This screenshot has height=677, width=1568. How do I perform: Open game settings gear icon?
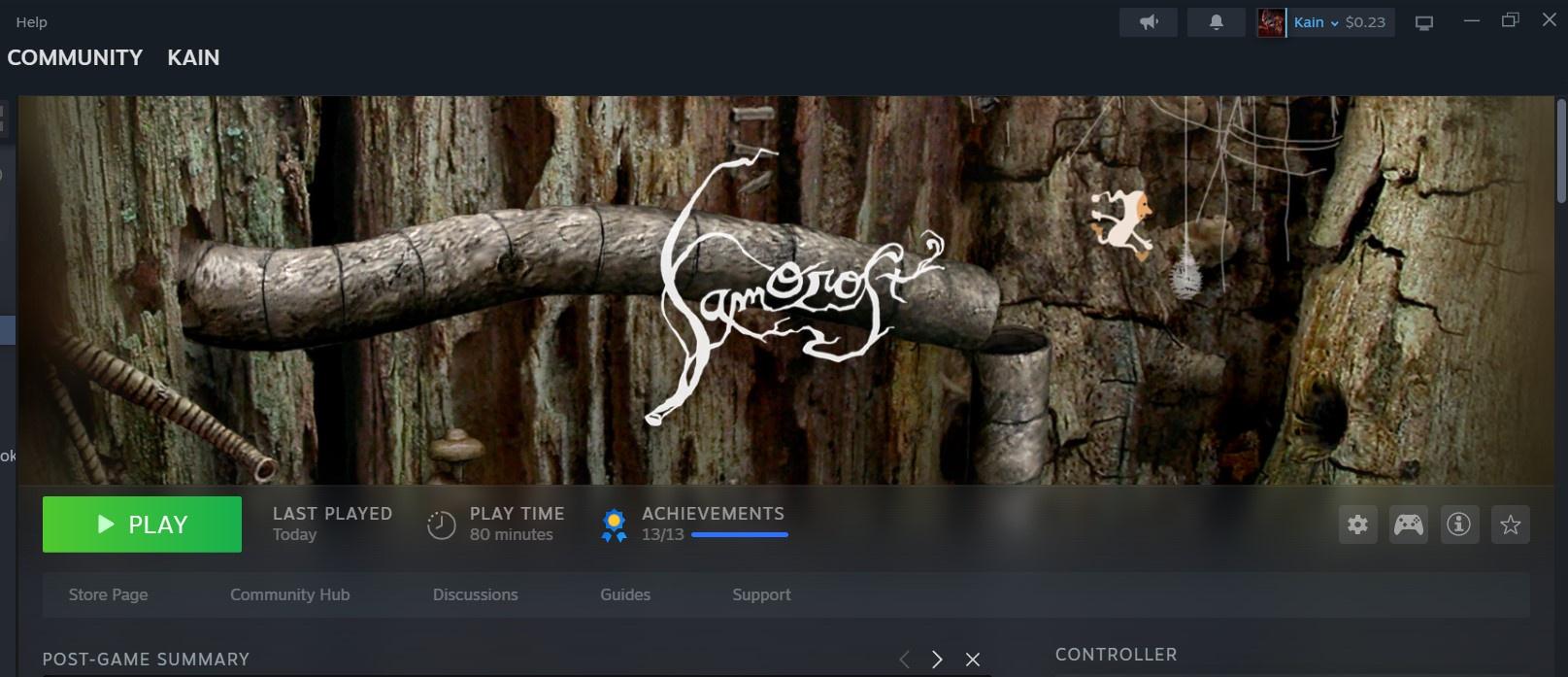tap(1357, 525)
